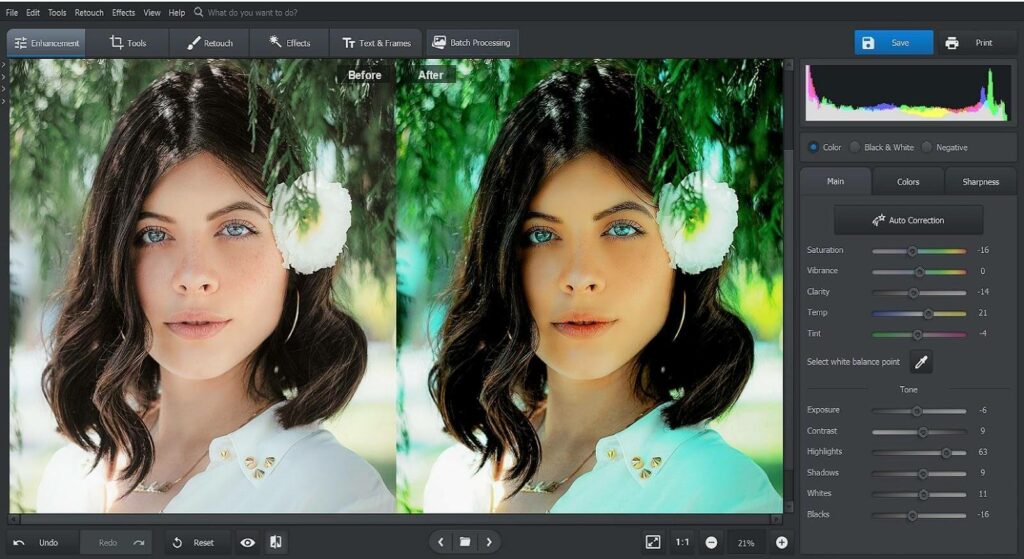The width and height of the screenshot is (1024, 559).
Task: Switch to the Tools tab
Action: (128, 43)
